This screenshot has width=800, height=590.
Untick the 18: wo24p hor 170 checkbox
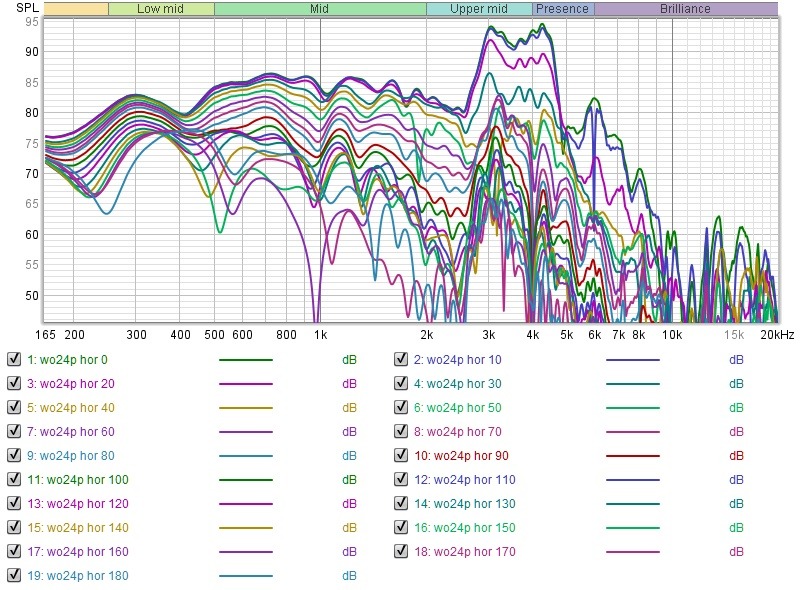pyautogui.click(x=401, y=551)
